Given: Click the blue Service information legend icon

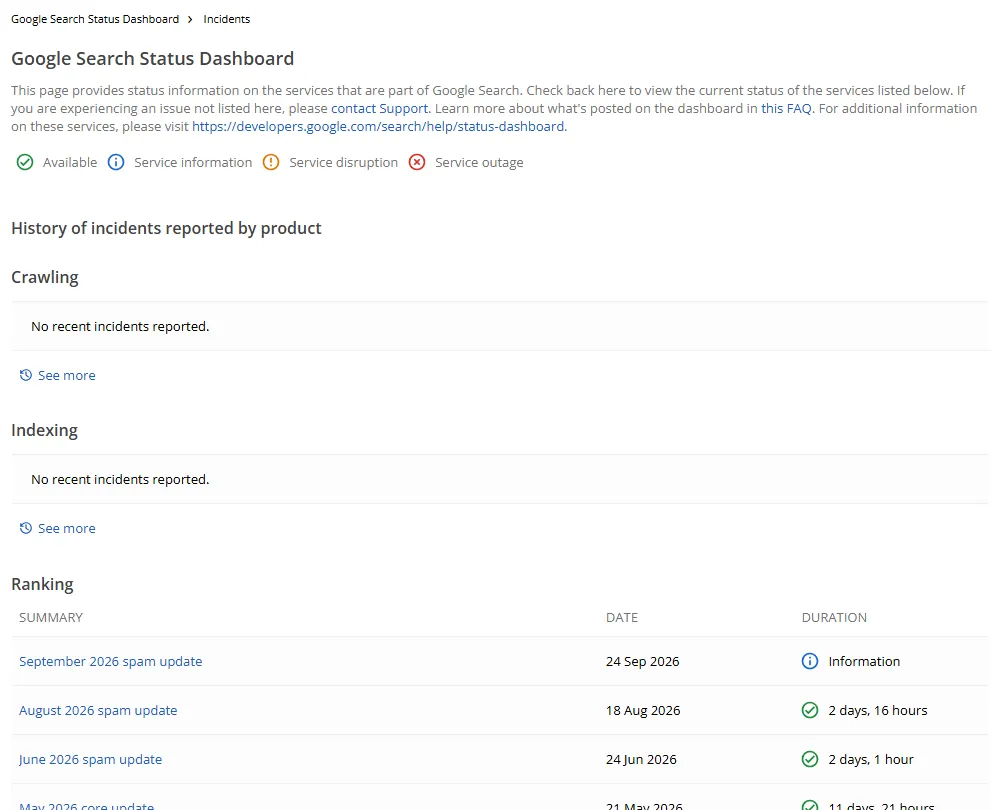Looking at the screenshot, I should point(116,162).
